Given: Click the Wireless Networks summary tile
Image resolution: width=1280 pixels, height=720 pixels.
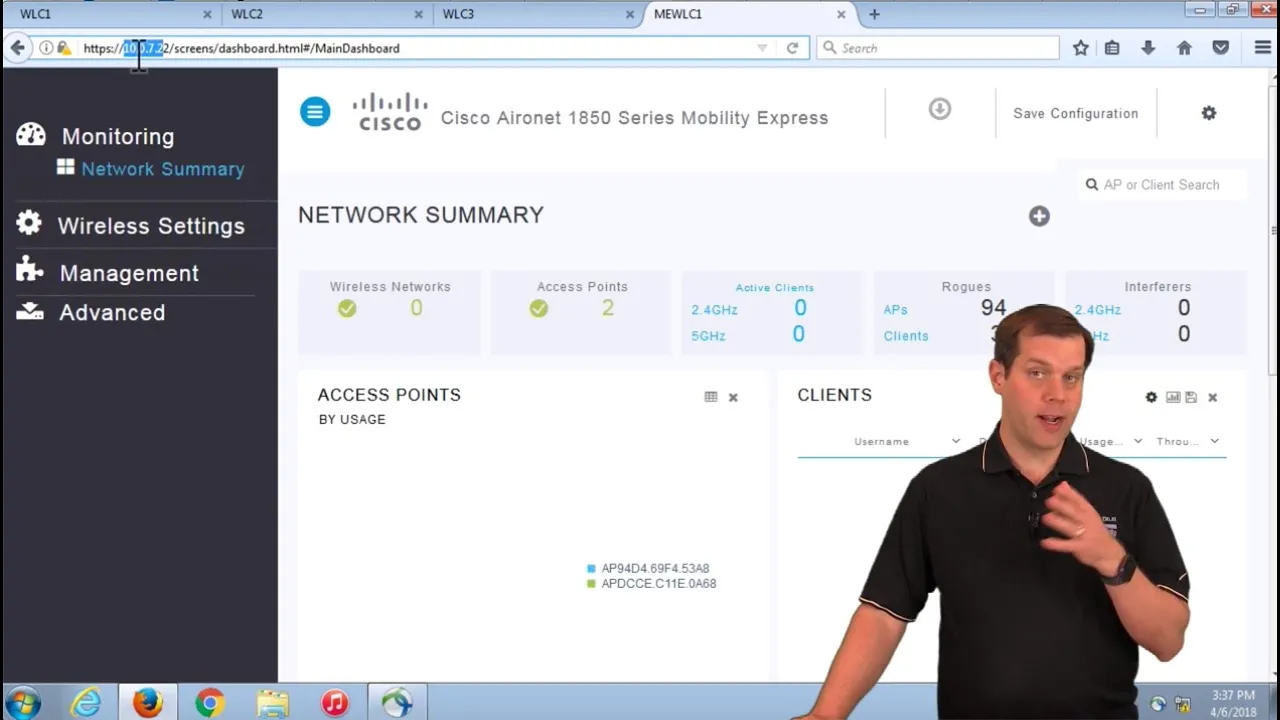Looking at the screenshot, I should click(x=390, y=312).
